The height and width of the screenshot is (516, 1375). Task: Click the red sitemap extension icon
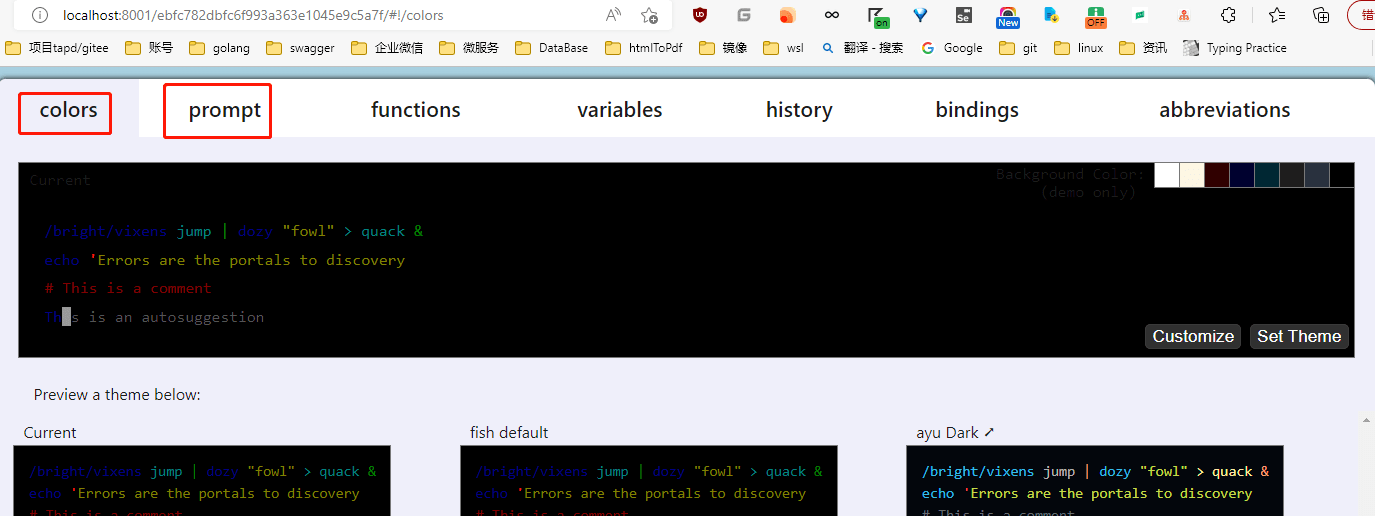tap(1184, 15)
